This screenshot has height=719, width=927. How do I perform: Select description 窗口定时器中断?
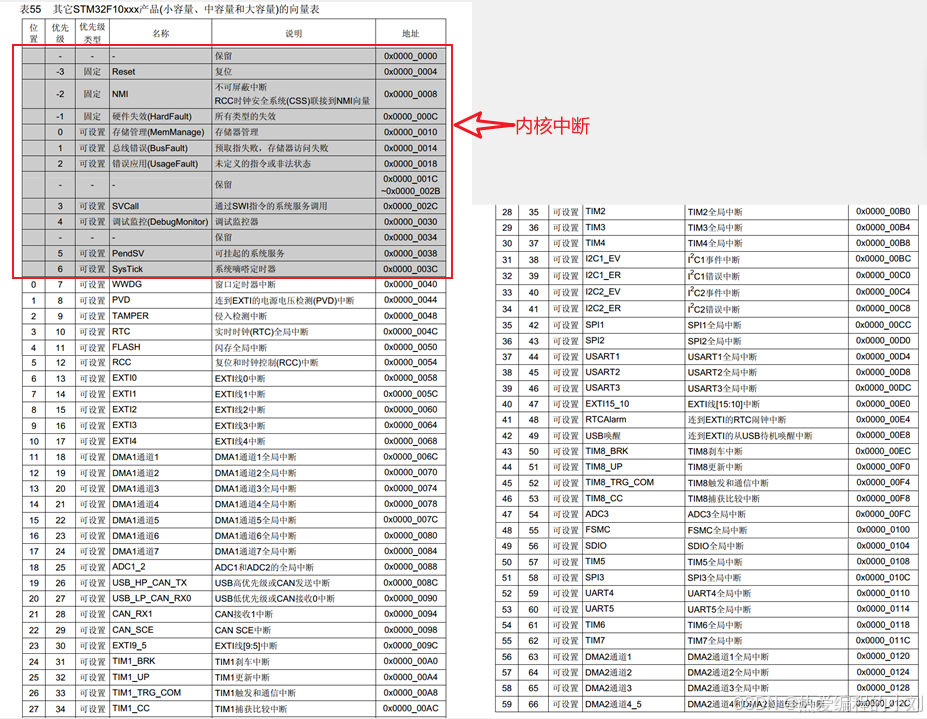[x=245, y=284]
